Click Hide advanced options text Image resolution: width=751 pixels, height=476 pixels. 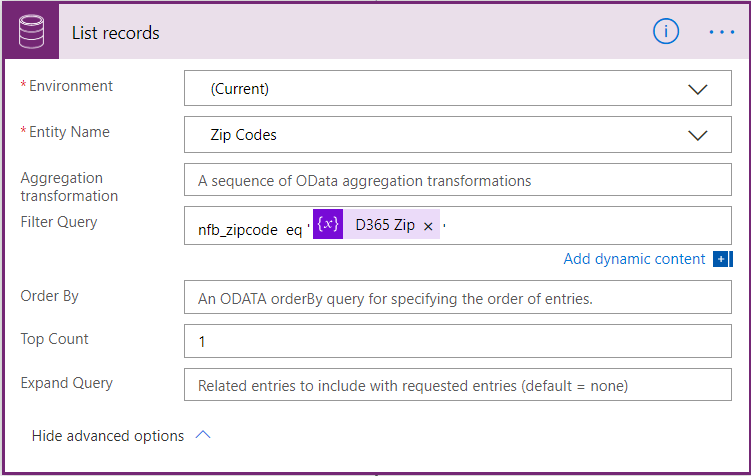108,436
